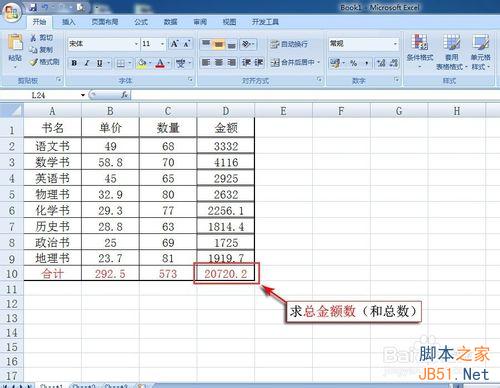Open the 数字 number dialog launcher

point(396,79)
